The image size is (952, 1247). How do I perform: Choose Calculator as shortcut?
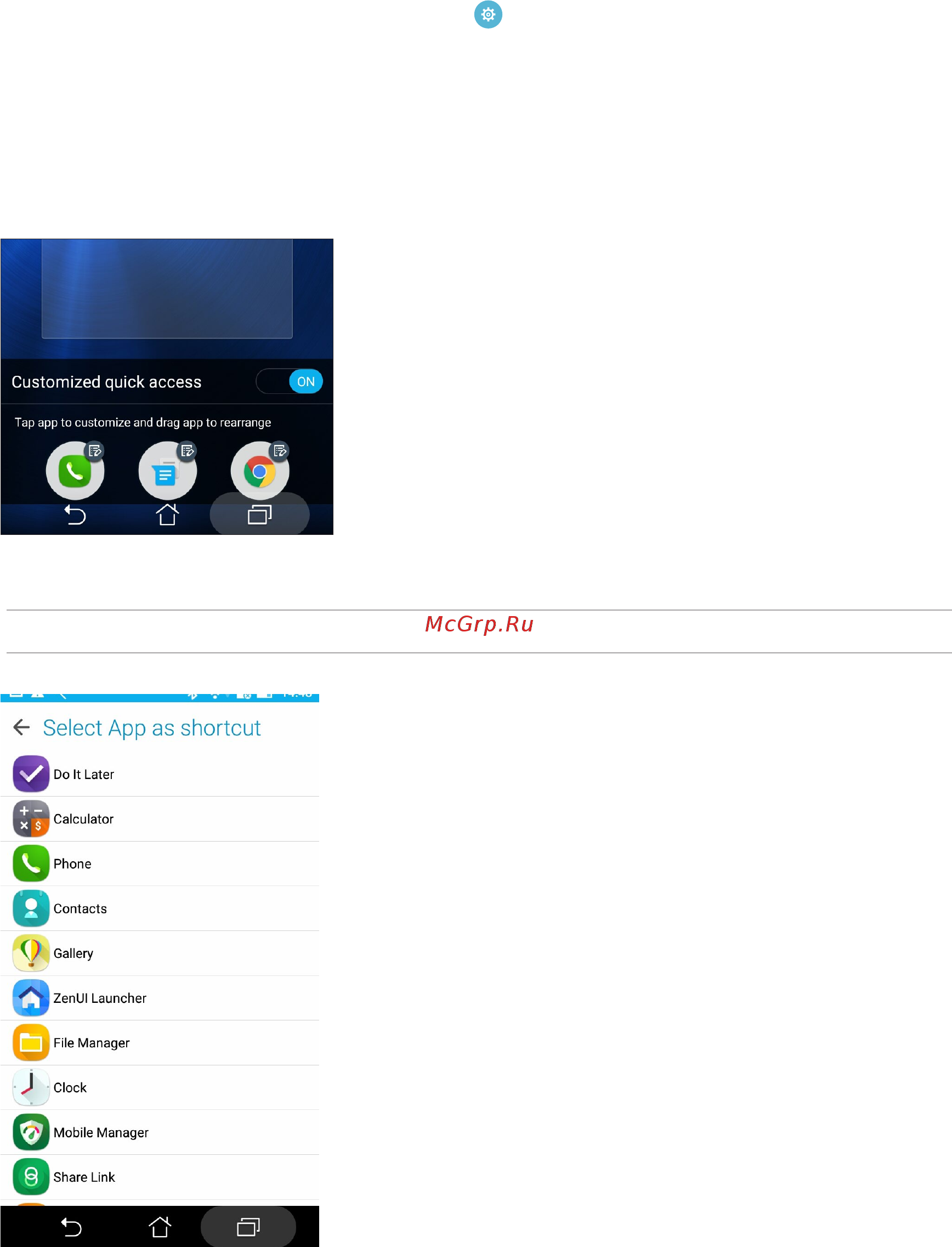click(160, 819)
